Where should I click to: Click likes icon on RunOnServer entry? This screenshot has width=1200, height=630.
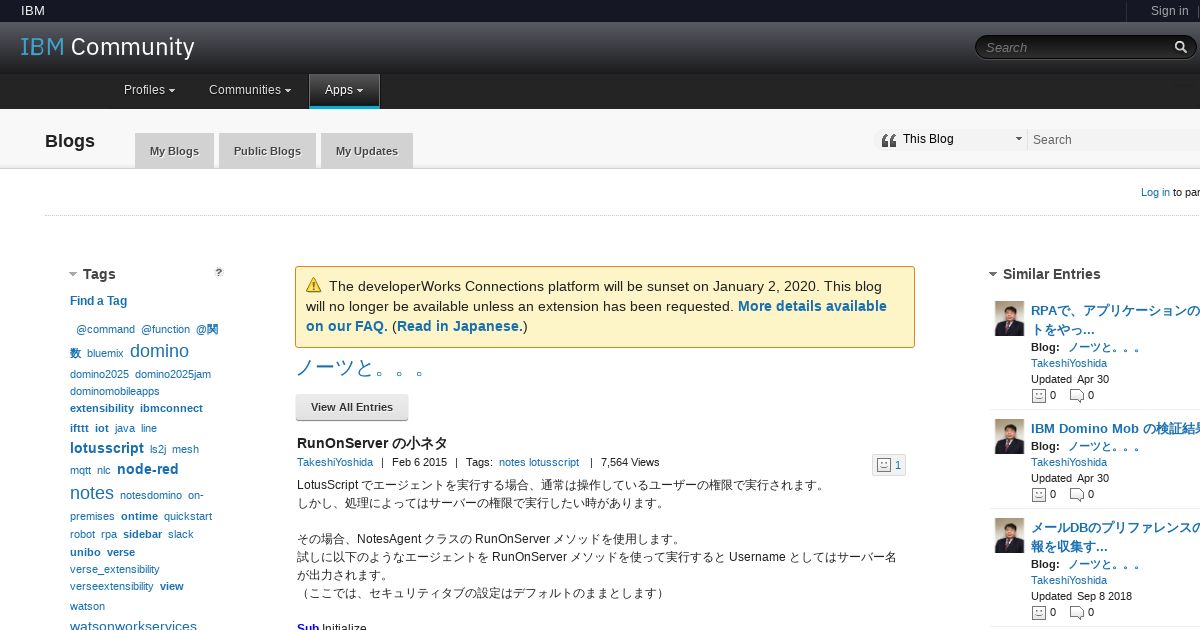tap(883, 465)
